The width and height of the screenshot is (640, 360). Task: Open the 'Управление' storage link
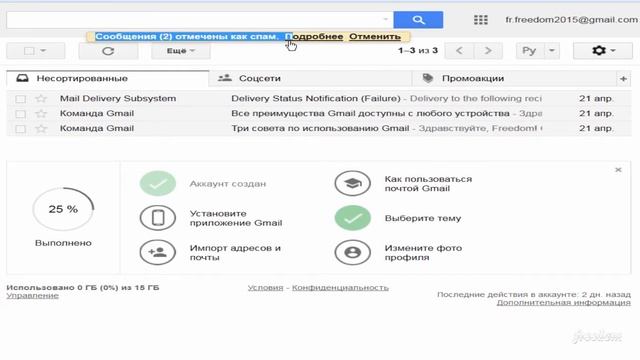(x=32, y=296)
